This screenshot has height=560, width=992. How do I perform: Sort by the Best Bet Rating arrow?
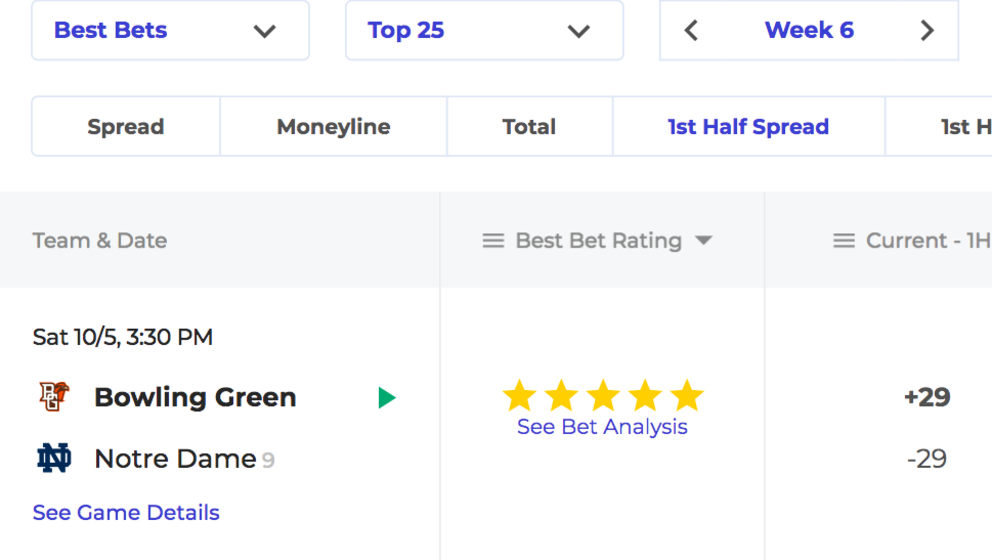click(x=704, y=240)
